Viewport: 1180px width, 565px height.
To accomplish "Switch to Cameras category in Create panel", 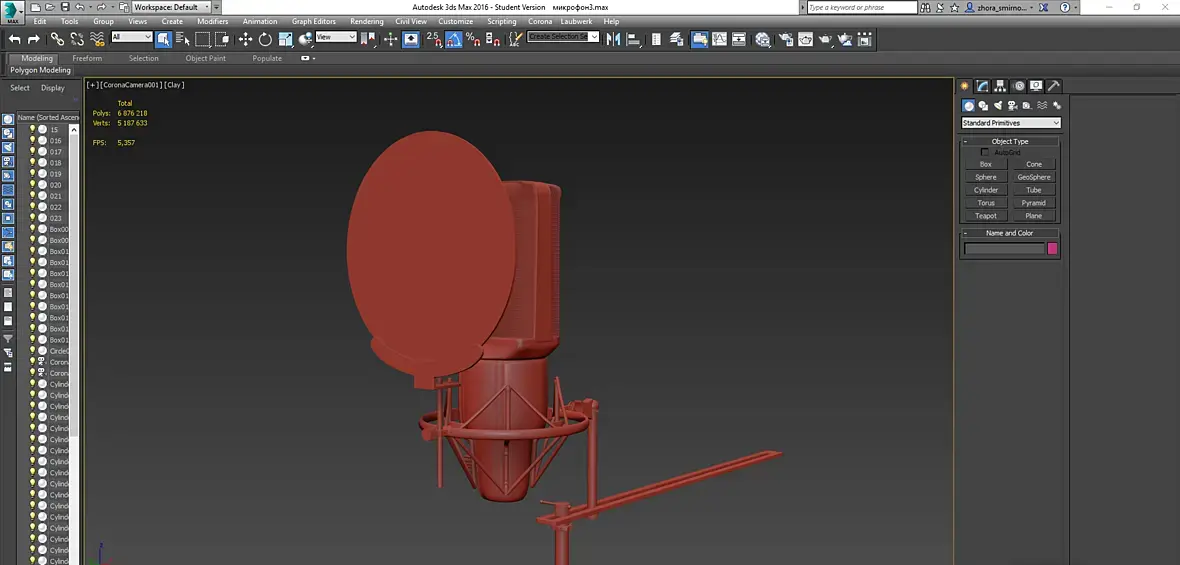I will point(1013,105).
